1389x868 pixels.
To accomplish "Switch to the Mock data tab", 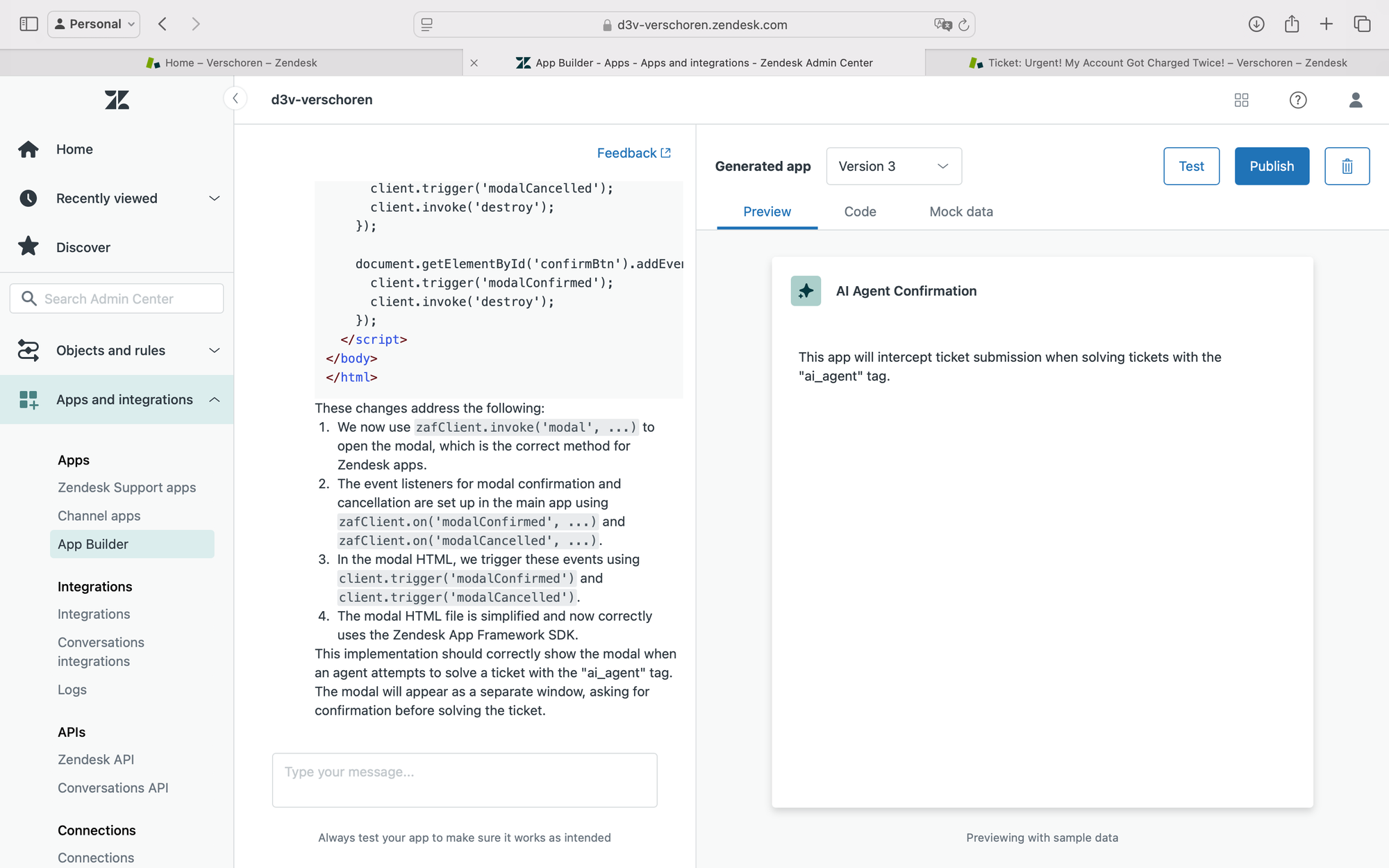I will click(961, 212).
